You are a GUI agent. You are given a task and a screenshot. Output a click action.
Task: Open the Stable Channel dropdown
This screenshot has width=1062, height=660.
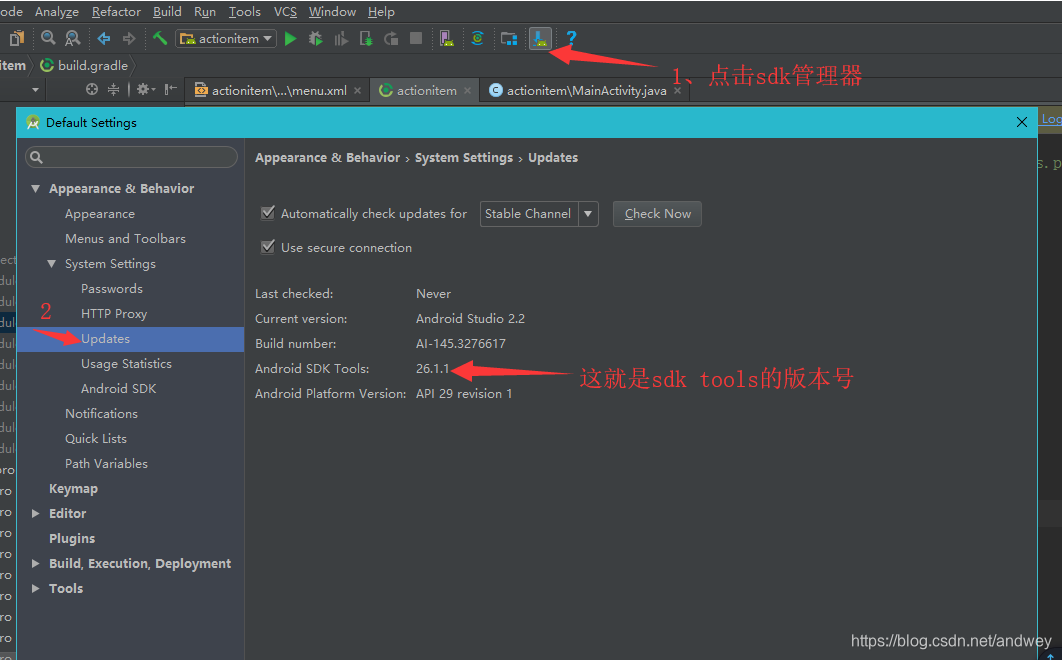pyautogui.click(x=539, y=214)
